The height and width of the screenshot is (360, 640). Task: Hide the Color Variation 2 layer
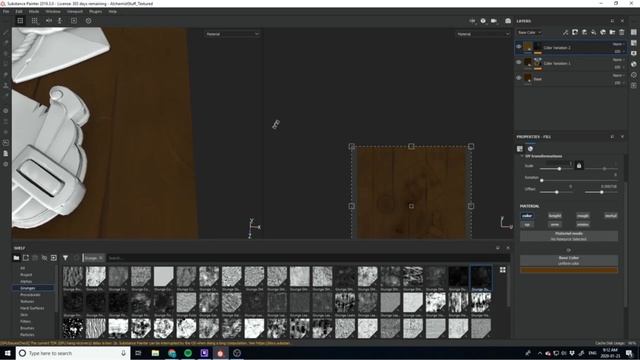click(x=518, y=47)
